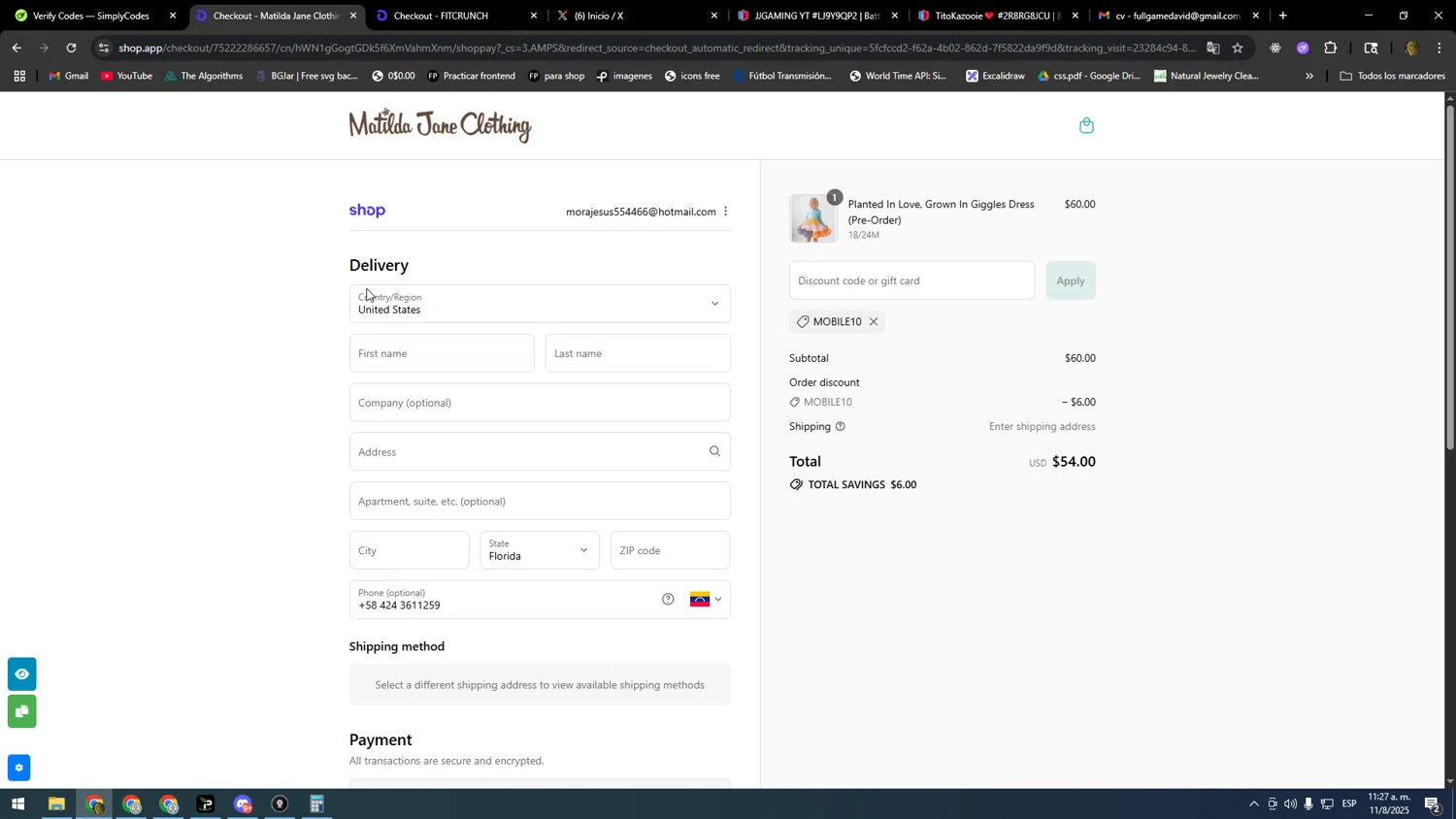This screenshot has height=819, width=1456.
Task: Click the page vertical scrollbar
Action: click(1450, 276)
